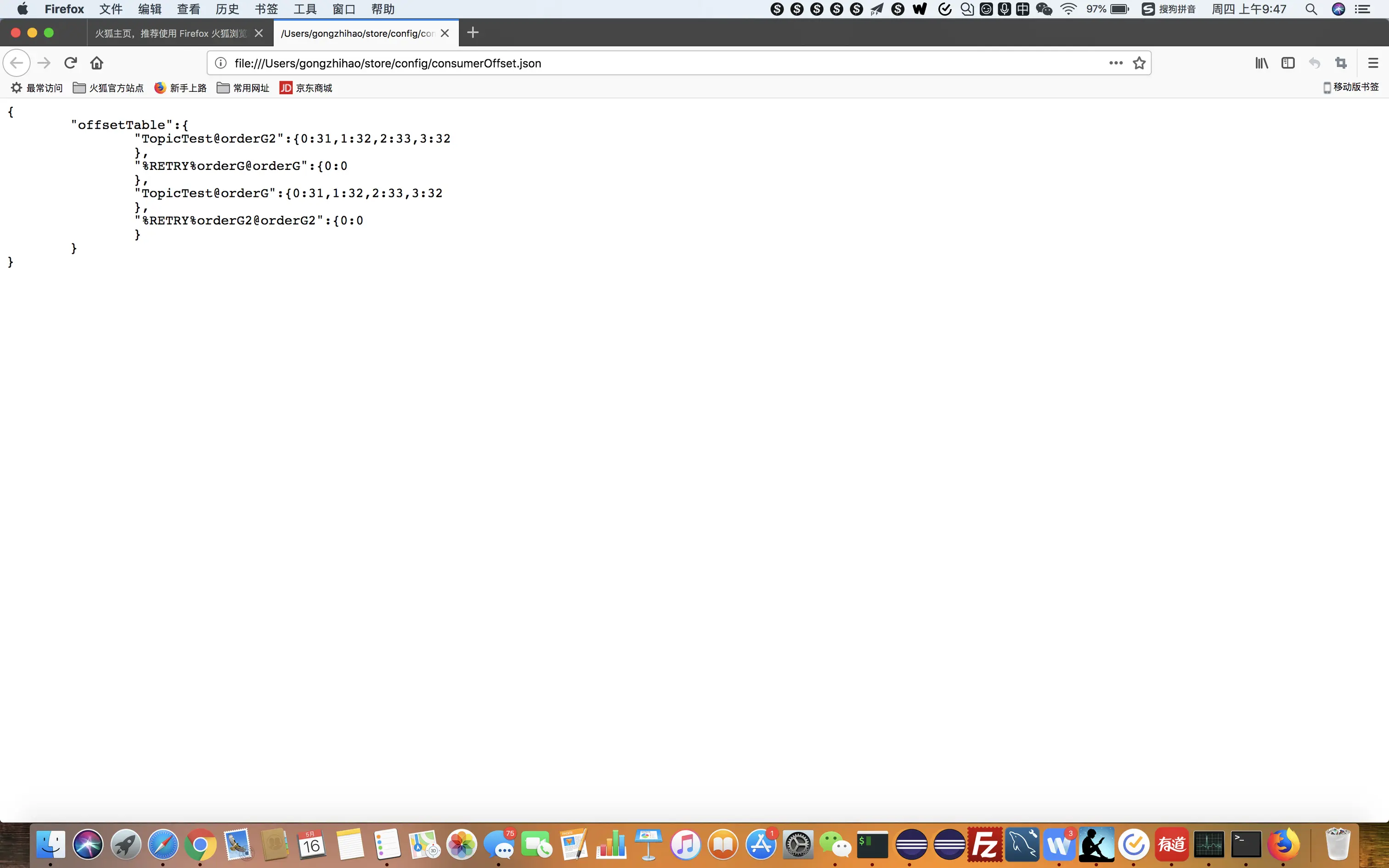
Task: Bookmark this page with star icon
Action: [x=1139, y=63]
